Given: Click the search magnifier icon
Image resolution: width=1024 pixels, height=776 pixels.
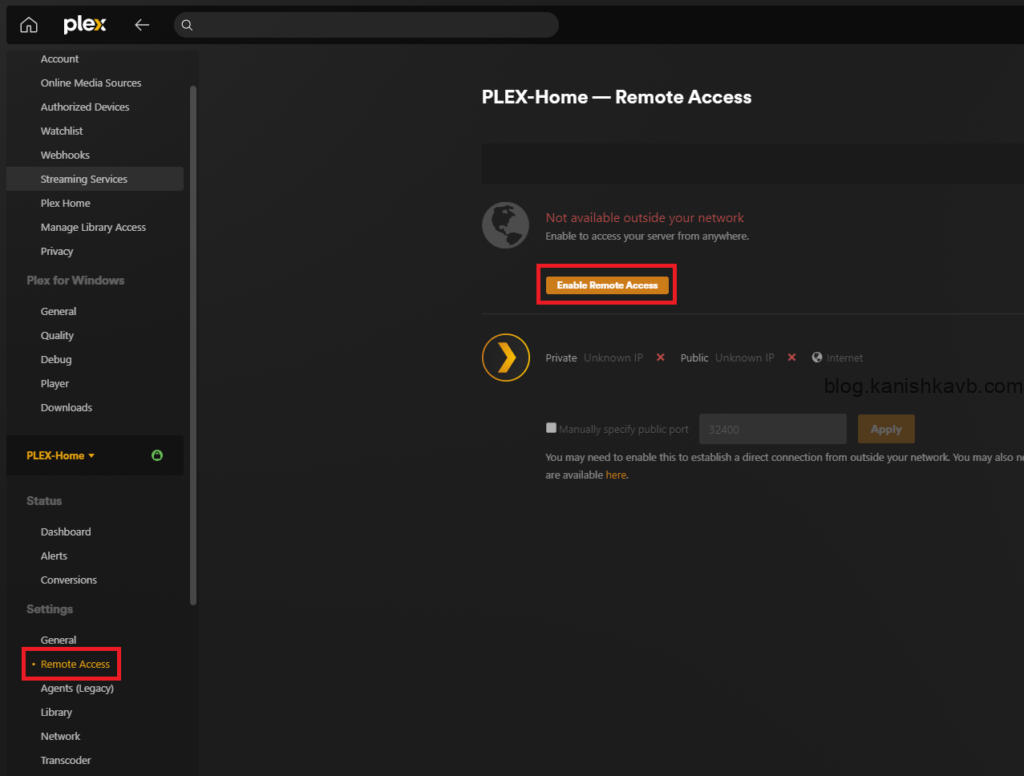Looking at the screenshot, I should click(x=187, y=25).
